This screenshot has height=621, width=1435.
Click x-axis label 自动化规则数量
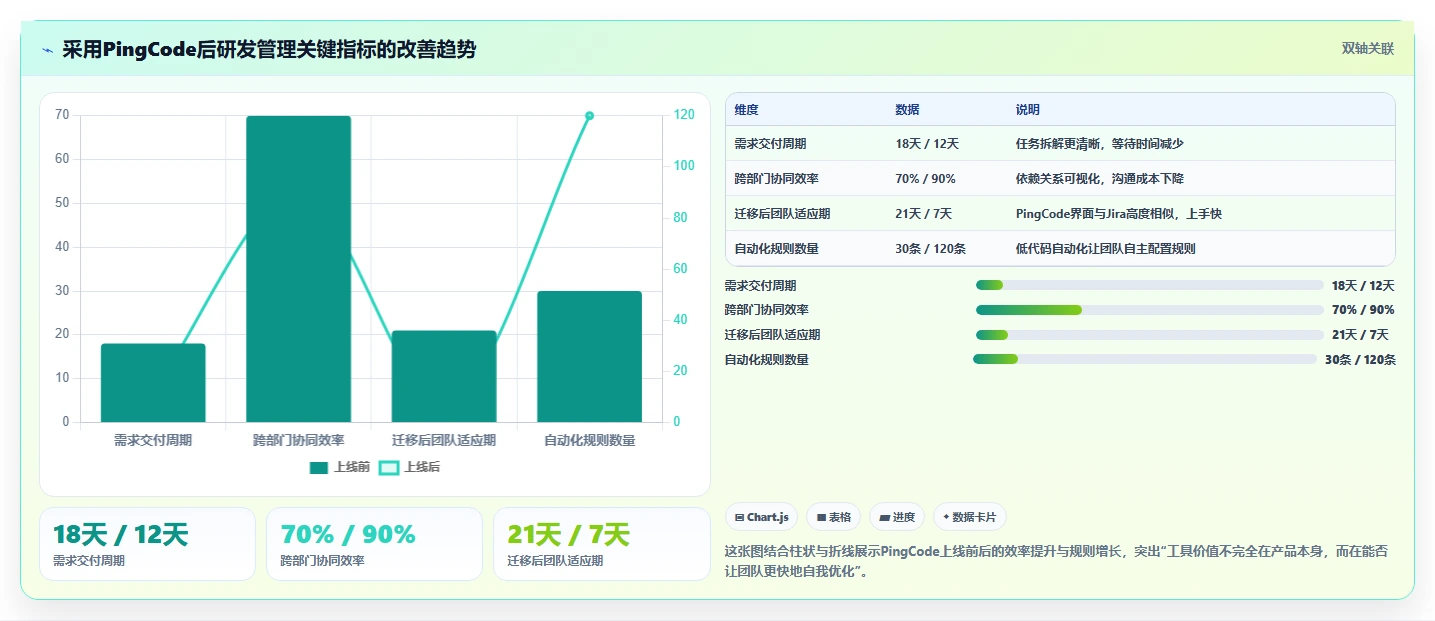pyautogui.click(x=589, y=440)
